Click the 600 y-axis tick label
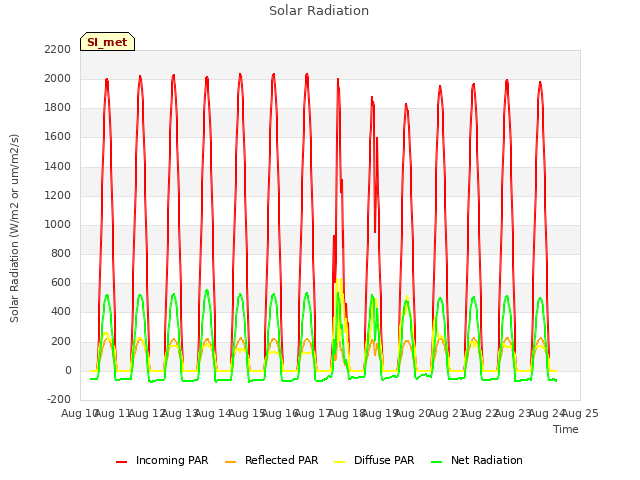This screenshot has width=640, height=480. (61, 282)
